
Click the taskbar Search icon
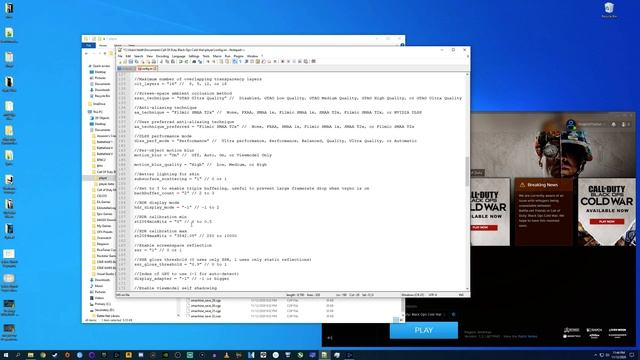[18, 355]
